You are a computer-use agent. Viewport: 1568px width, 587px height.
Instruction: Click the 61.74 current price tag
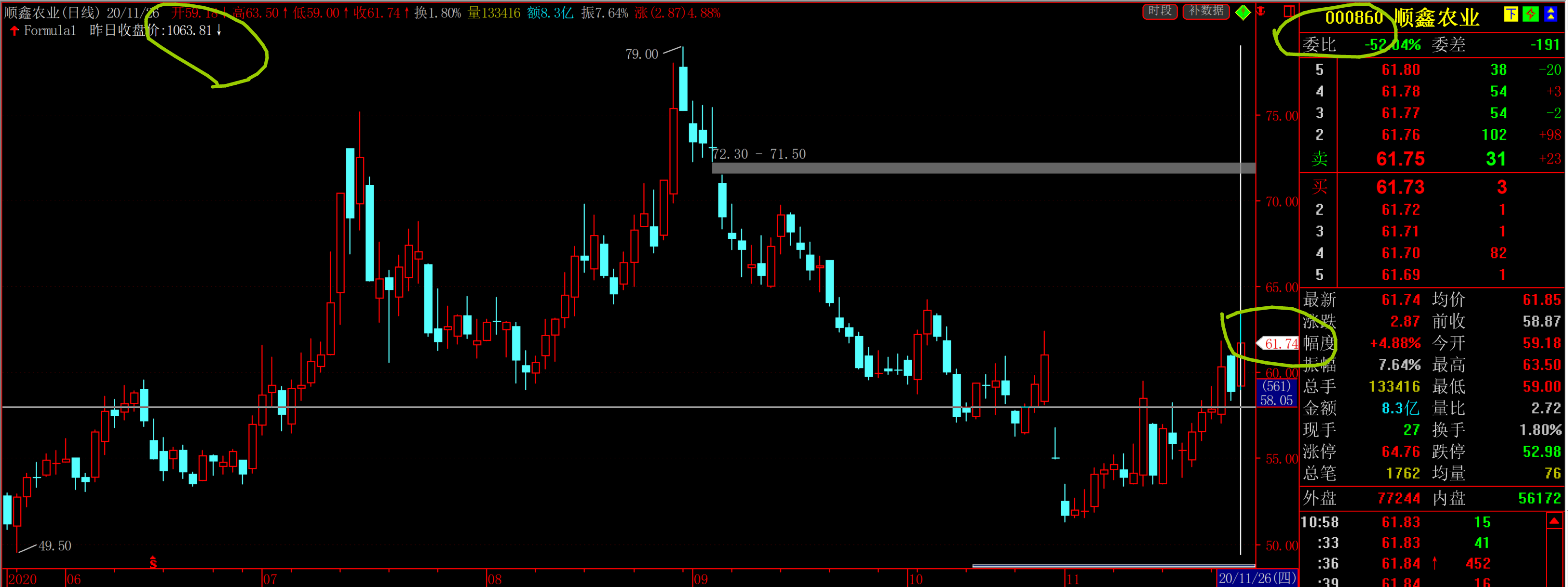pos(1280,343)
